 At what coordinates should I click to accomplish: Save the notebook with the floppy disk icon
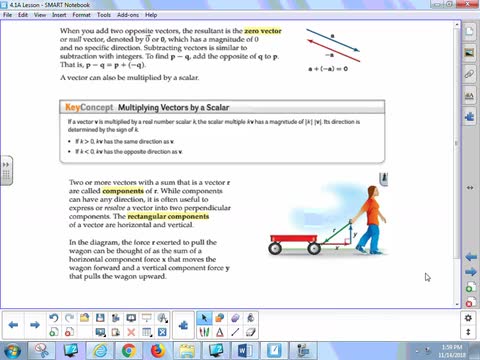click(x=100, y=318)
